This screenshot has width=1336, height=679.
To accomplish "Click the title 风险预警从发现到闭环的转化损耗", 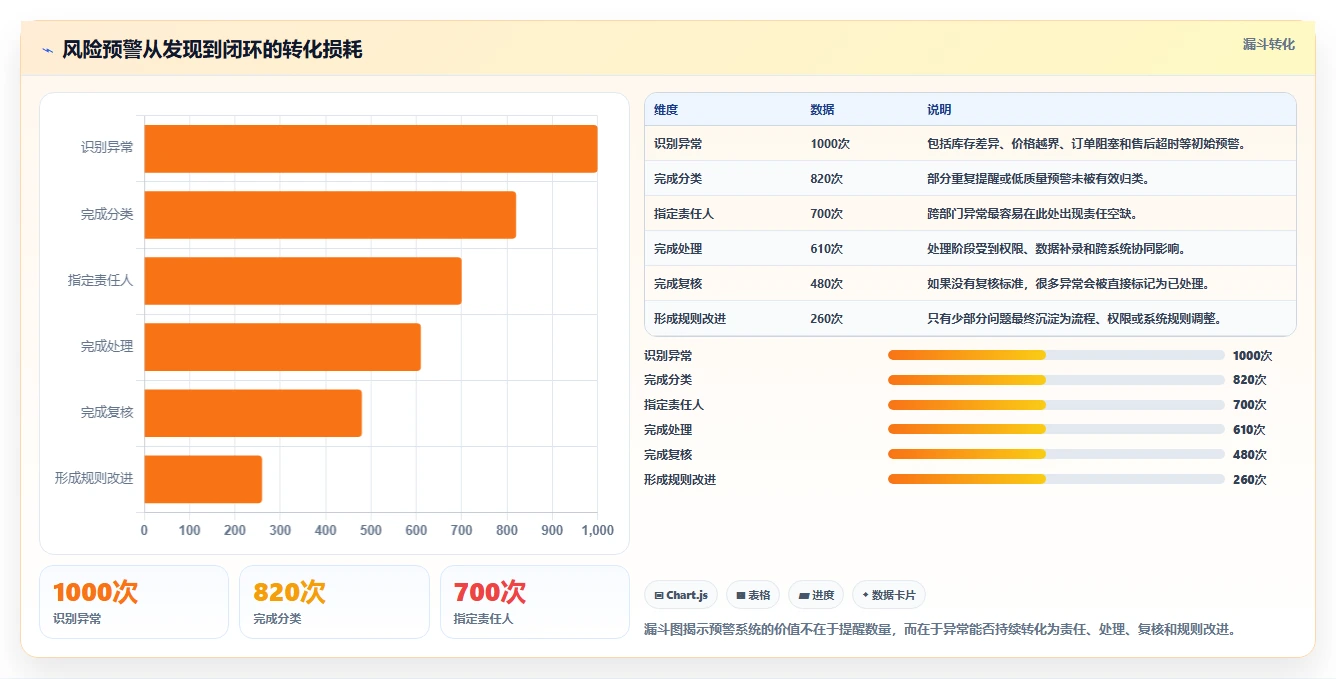I will pos(212,49).
